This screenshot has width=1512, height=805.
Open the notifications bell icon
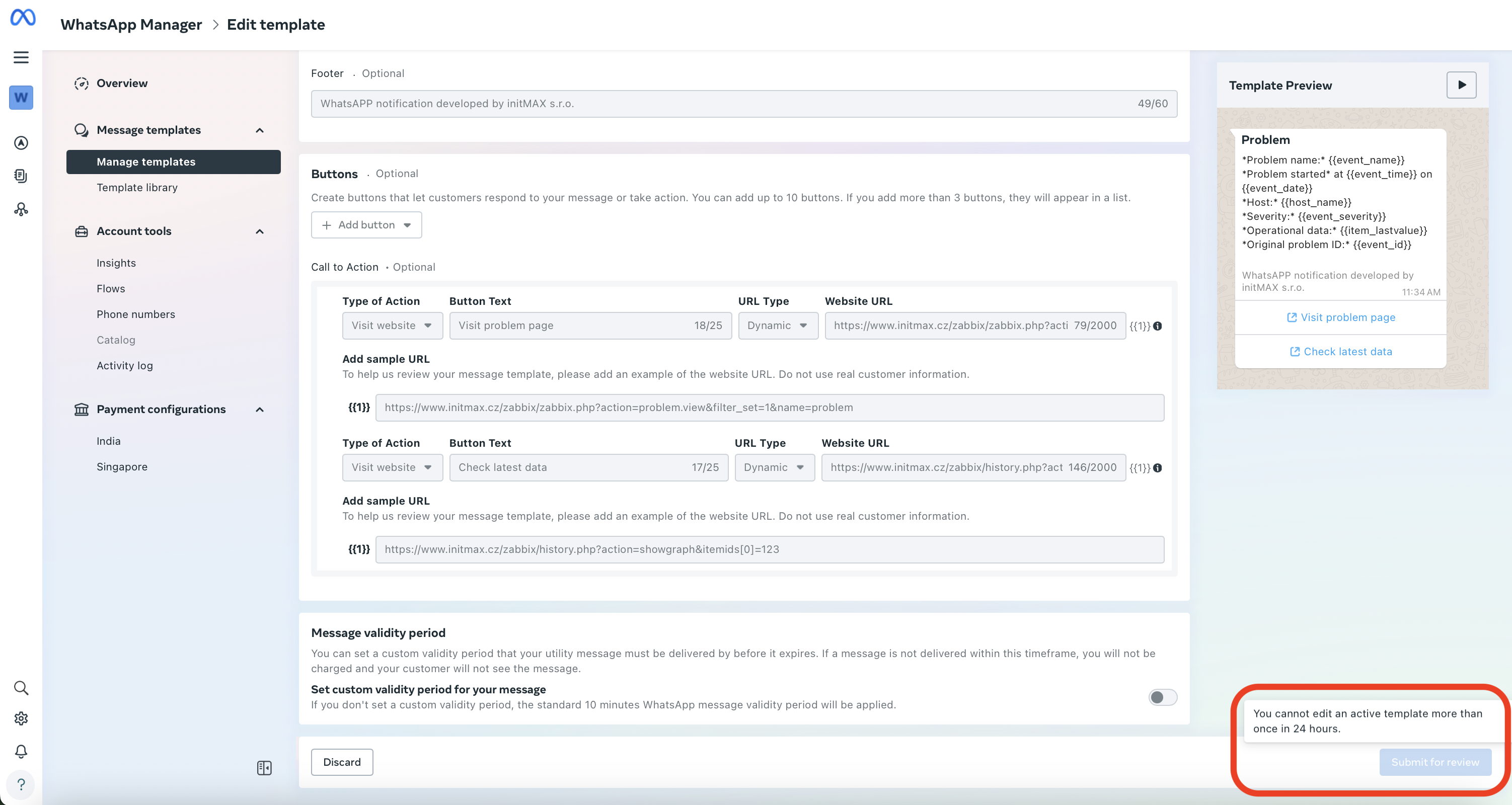[21, 751]
